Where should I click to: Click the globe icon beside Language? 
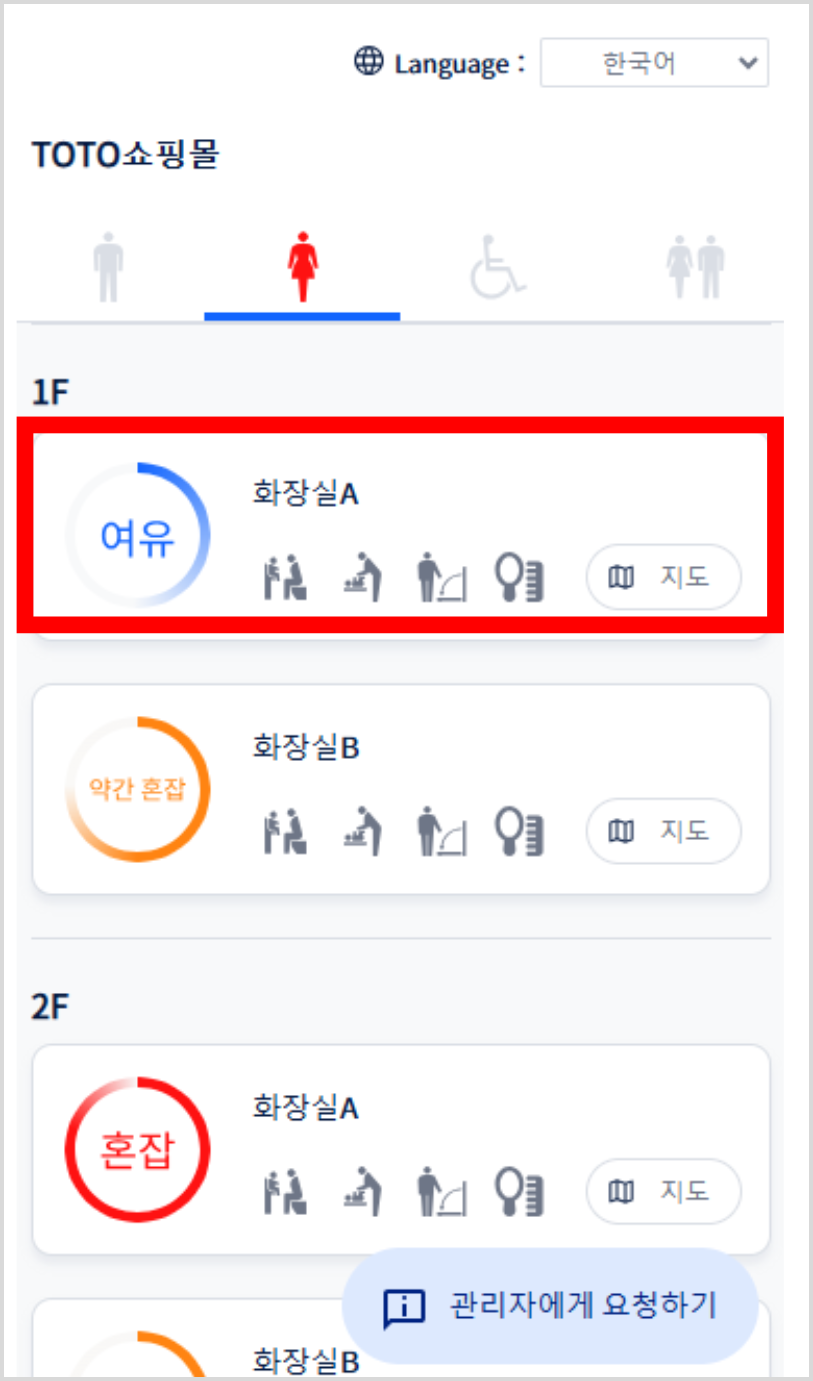coord(369,62)
